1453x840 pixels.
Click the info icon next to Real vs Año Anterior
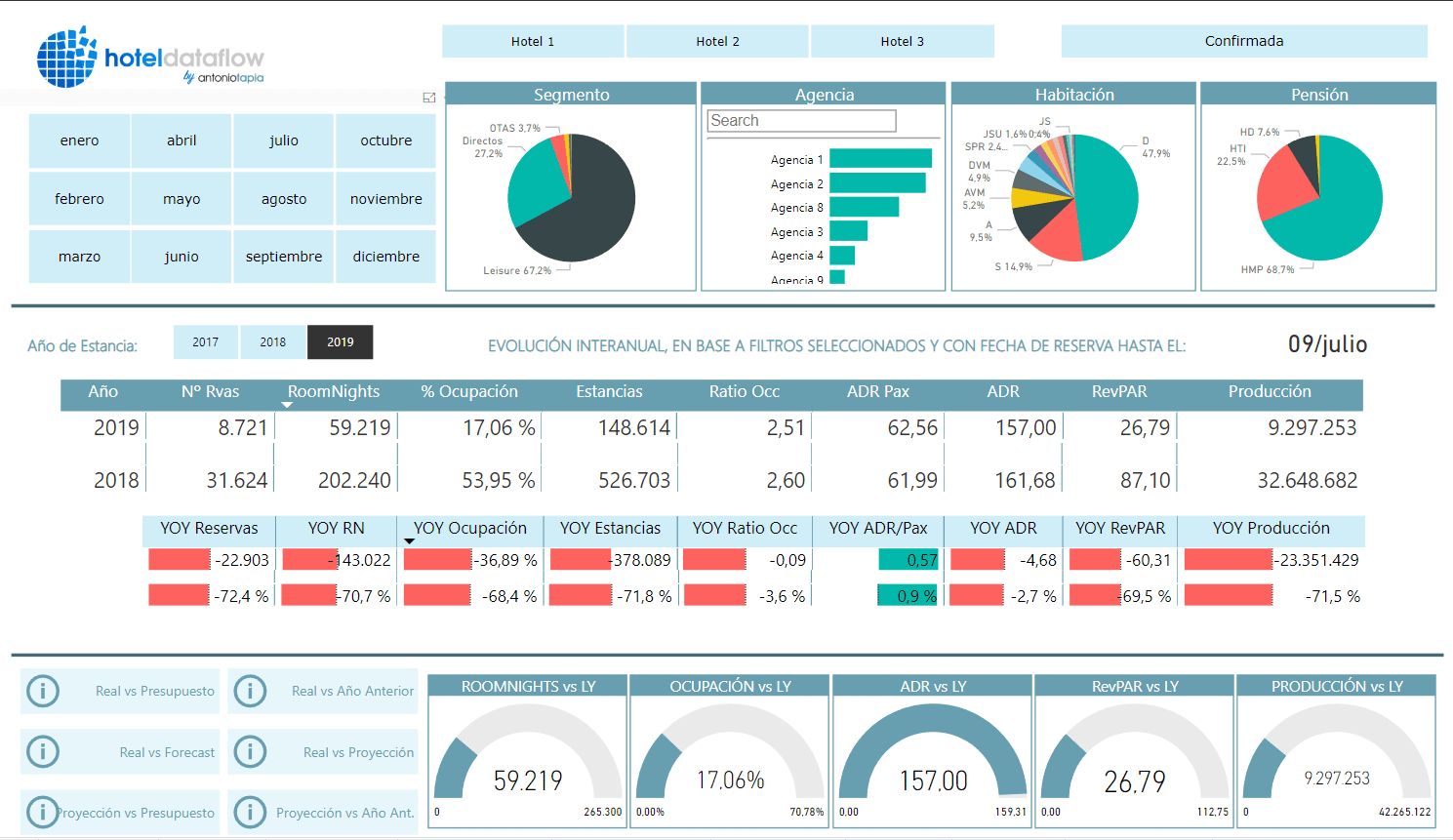[x=251, y=691]
